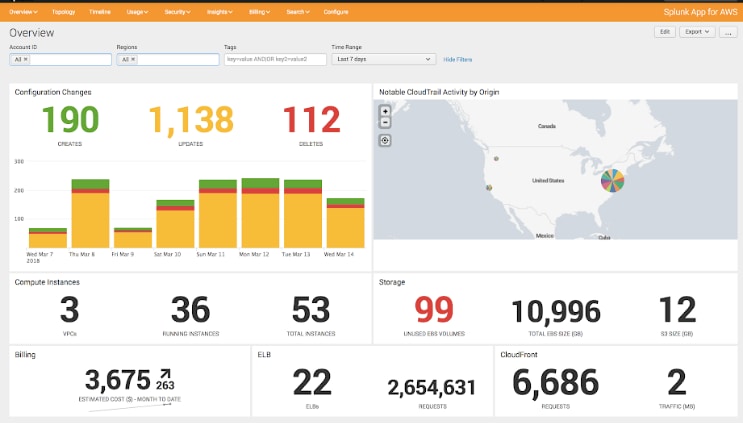Click the 53 Total Instances value

(x=311, y=310)
